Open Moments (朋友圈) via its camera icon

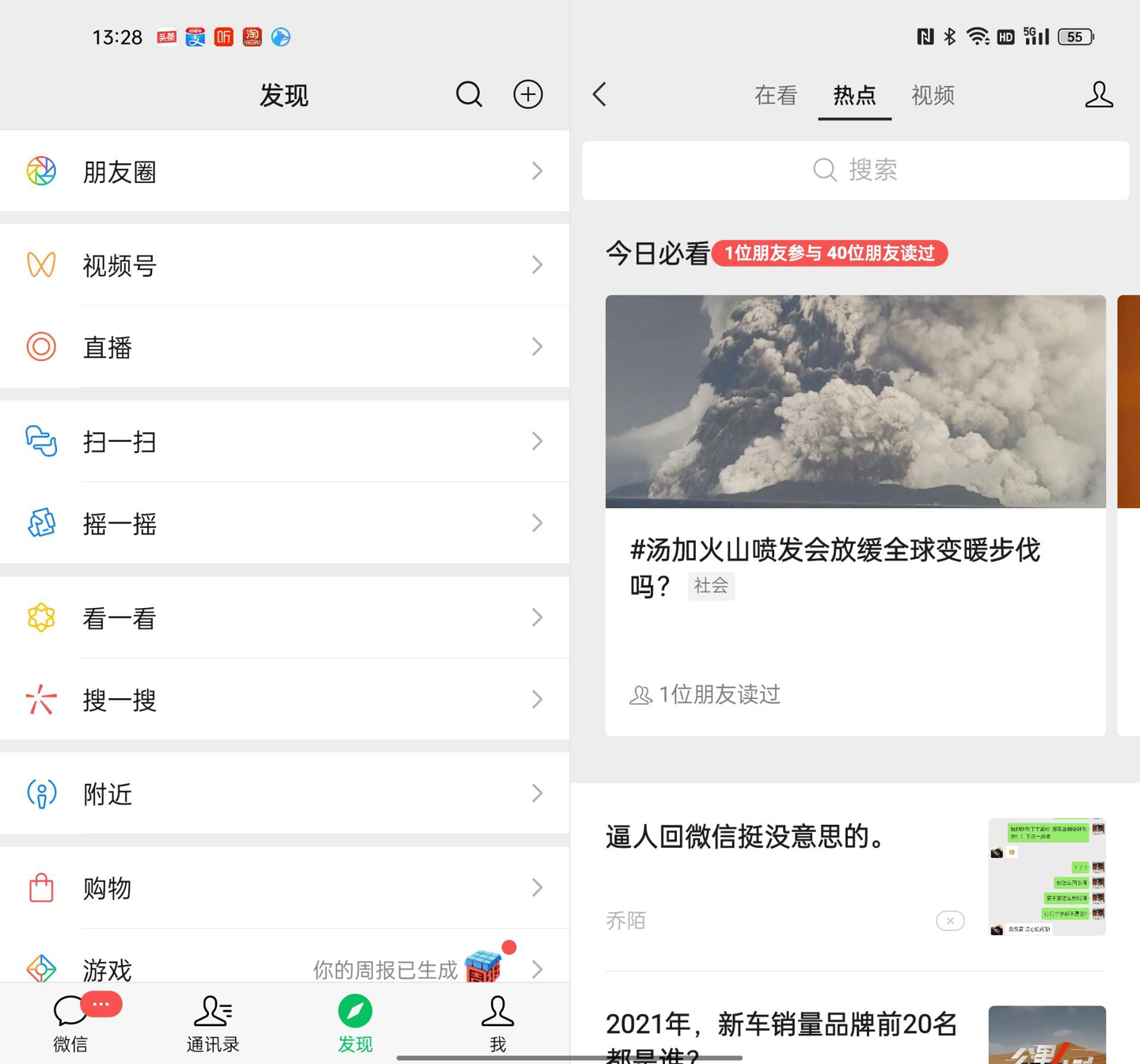click(x=40, y=171)
